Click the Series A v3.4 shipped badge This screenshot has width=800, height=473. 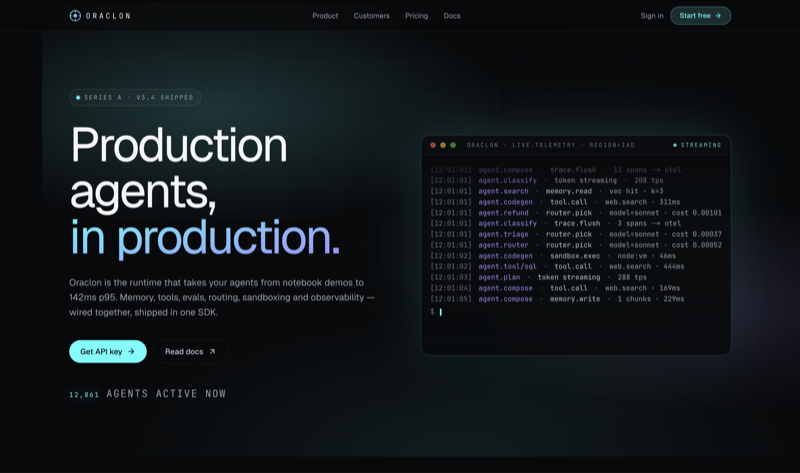click(135, 97)
